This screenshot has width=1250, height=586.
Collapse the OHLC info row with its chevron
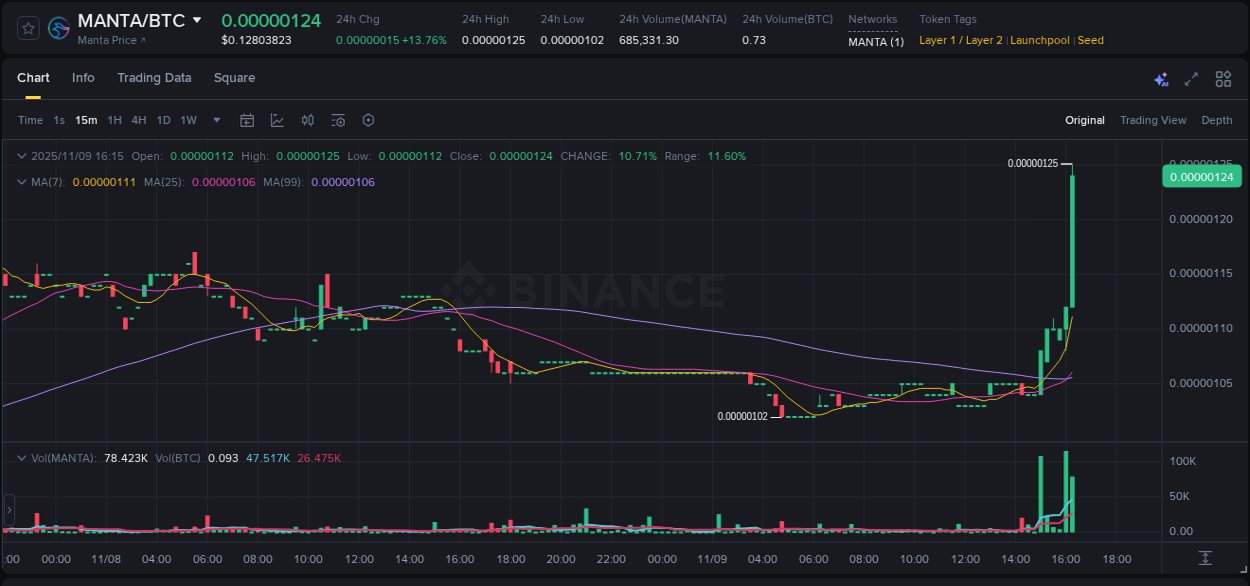(x=22, y=156)
